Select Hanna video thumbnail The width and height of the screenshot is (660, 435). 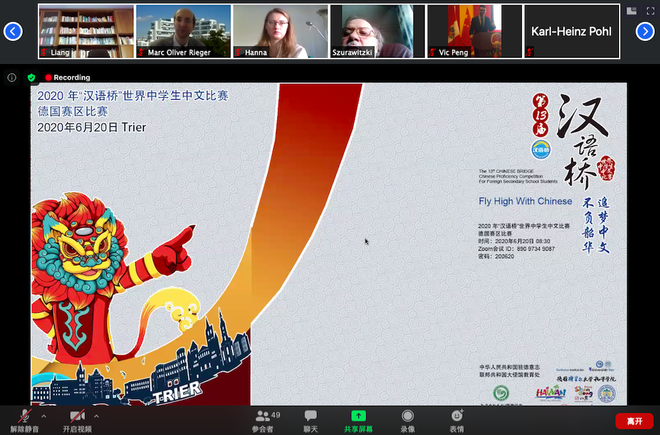[x=281, y=31]
